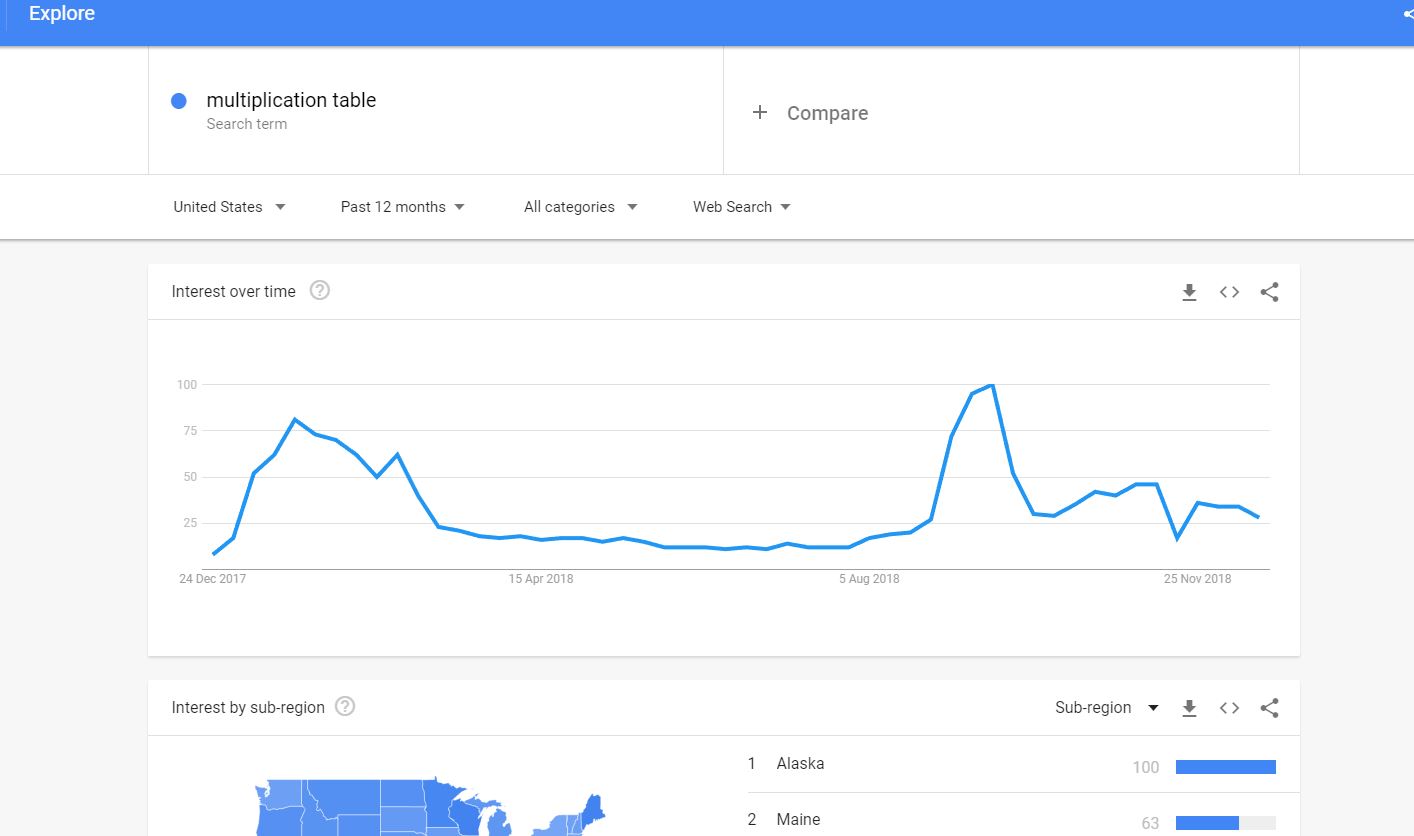This screenshot has height=836, width=1414.
Task: Click the Explore header title
Action: pos(62,14)
